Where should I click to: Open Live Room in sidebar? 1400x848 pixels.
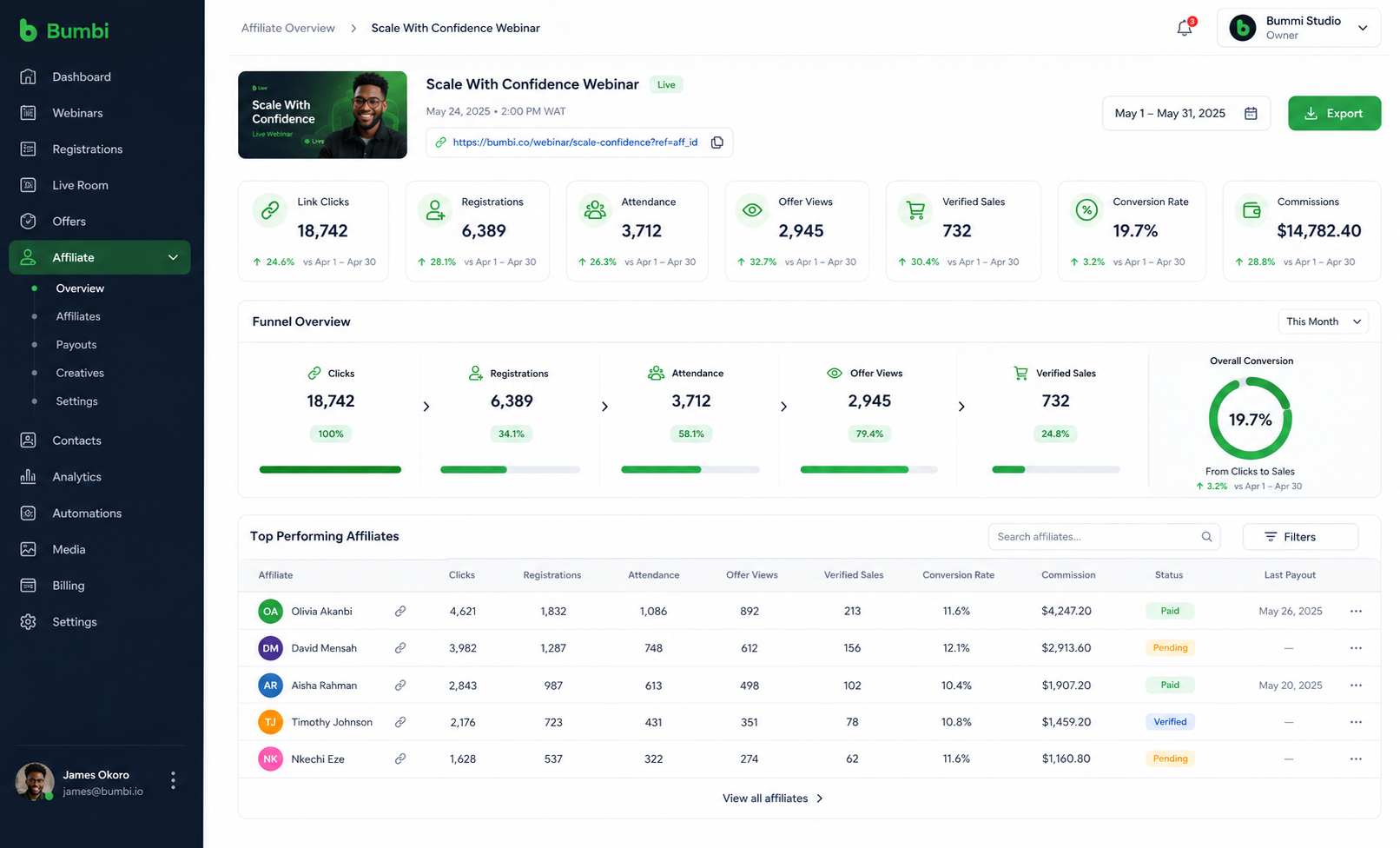click(x=80, y=185)
